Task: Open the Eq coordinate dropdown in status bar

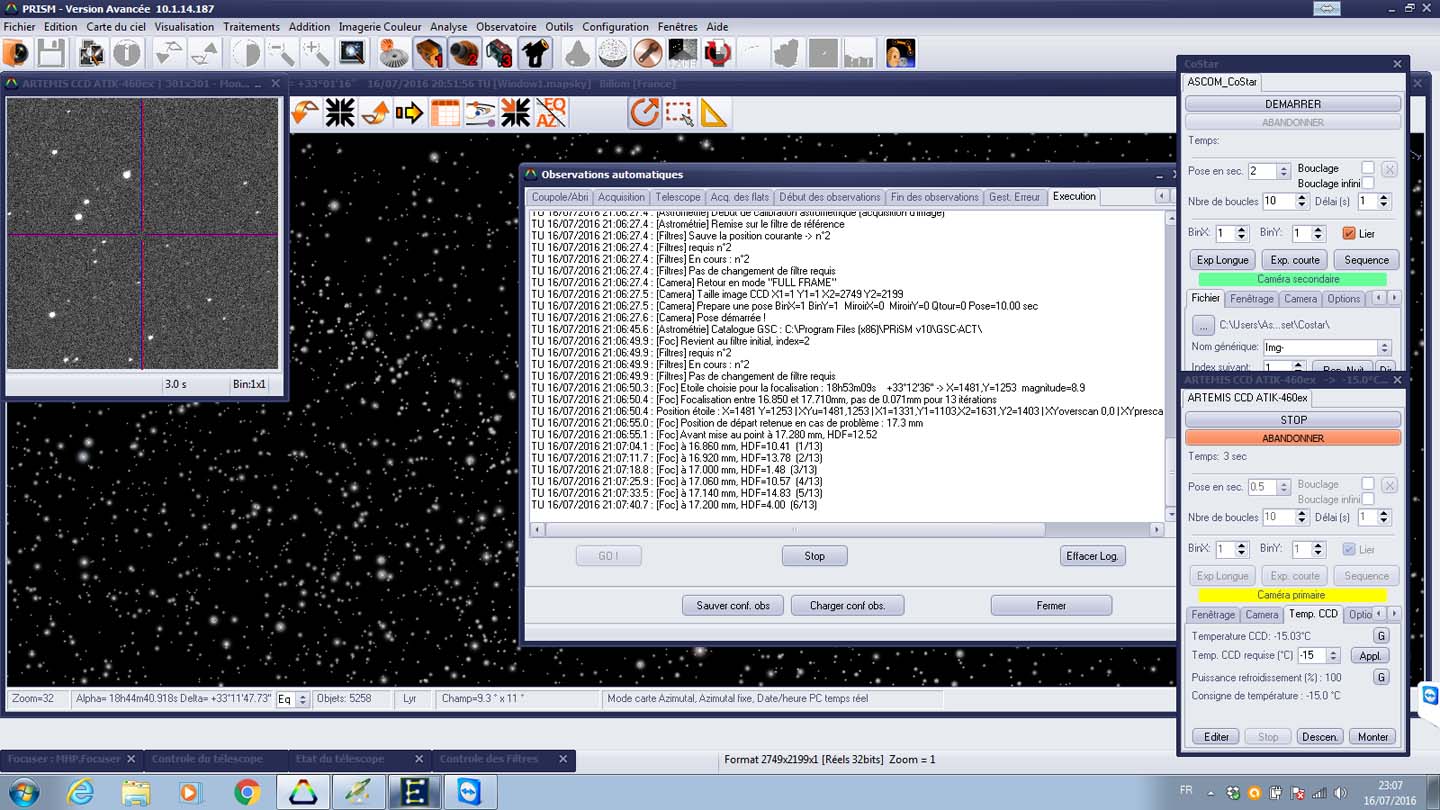Action: tap(285, 698)
